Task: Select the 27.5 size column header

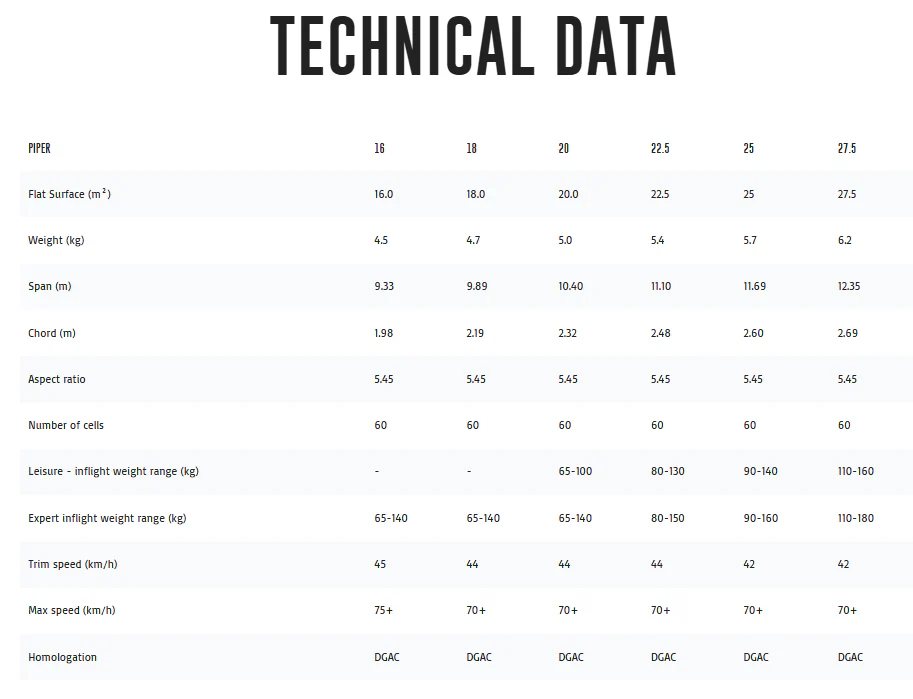Action: [847, 149]
